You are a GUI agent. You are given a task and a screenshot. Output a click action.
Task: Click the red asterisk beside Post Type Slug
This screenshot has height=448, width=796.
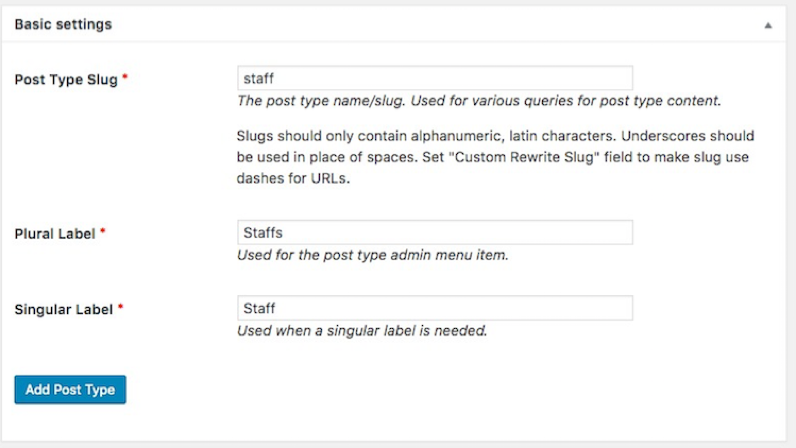125,77
